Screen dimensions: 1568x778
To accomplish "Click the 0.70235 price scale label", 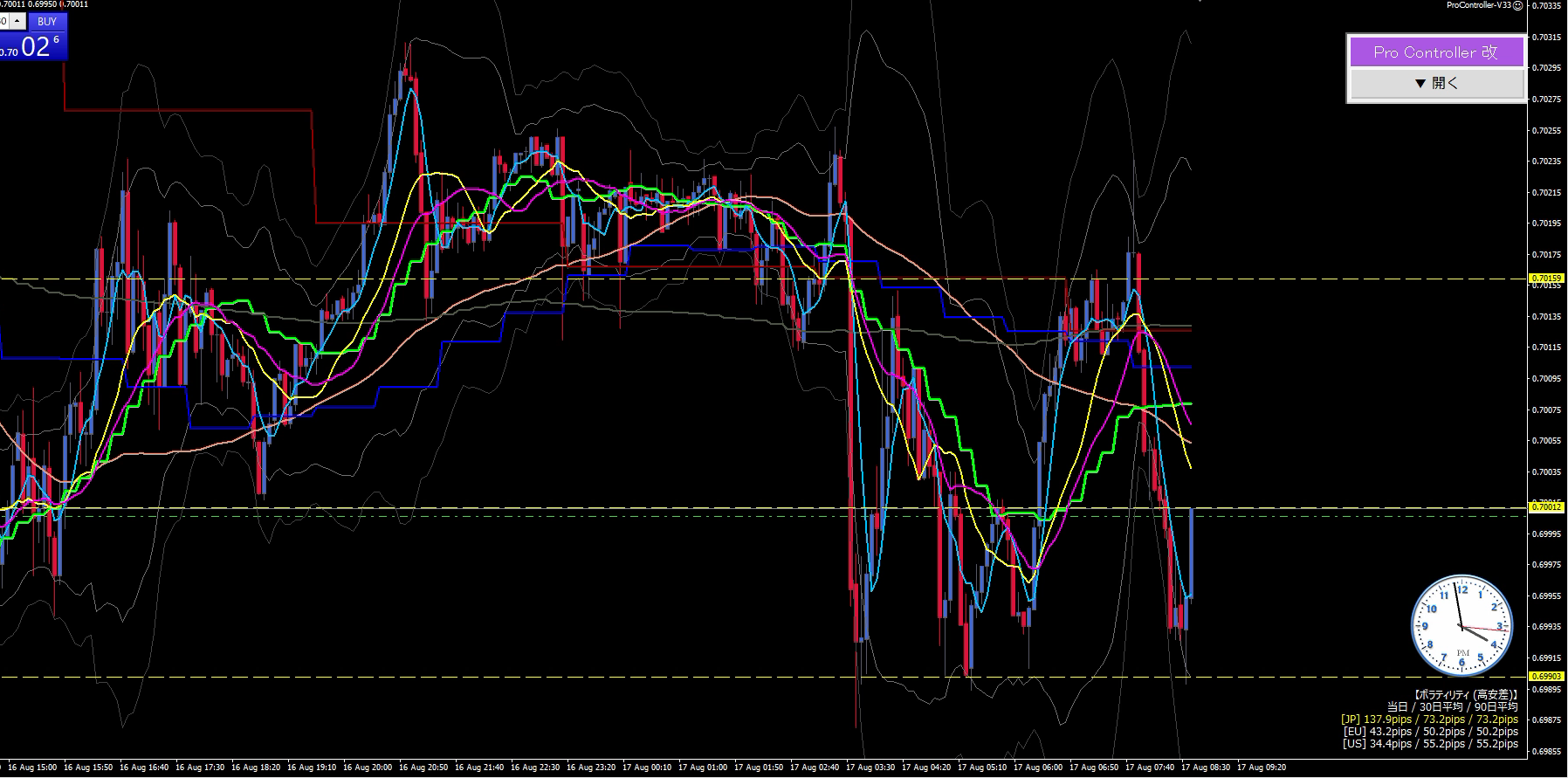I will pyautogui.click(x=1547, y=162).
